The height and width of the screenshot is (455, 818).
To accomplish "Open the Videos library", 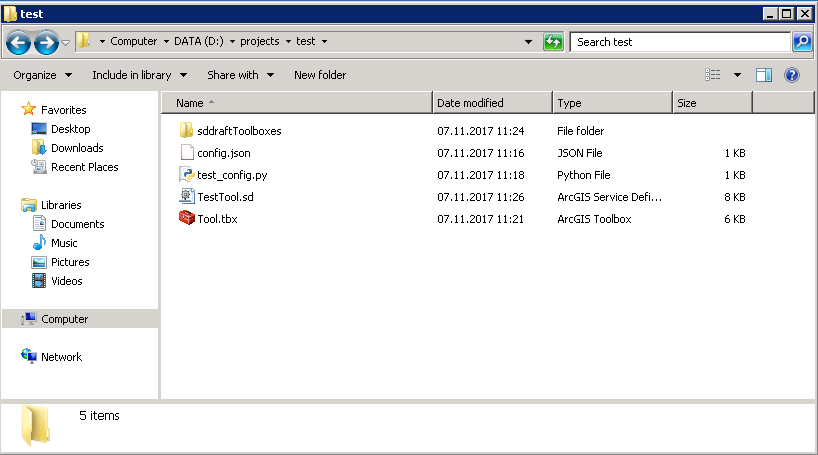I will [67, 281].
